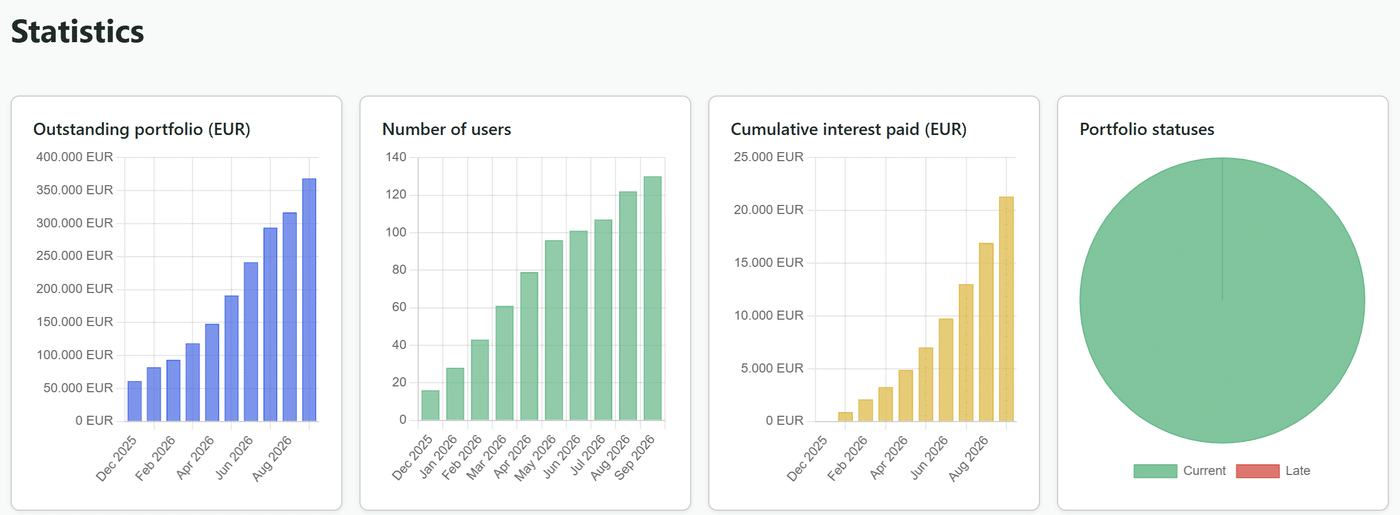1400x515 pixels.
Task: Click the Current legend label
Action: tap(1204, 471)
